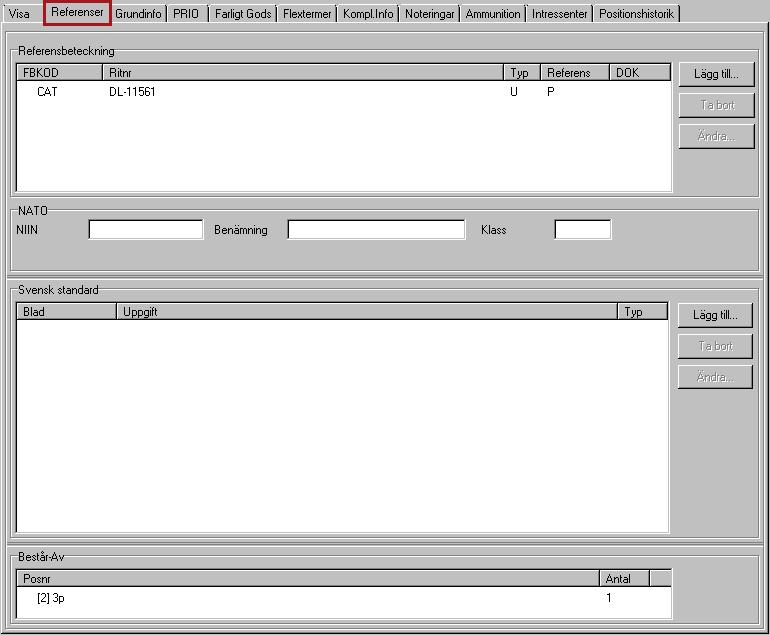Sort by FBKOD column header
The image size is (770, 635).
click(59, 73)
